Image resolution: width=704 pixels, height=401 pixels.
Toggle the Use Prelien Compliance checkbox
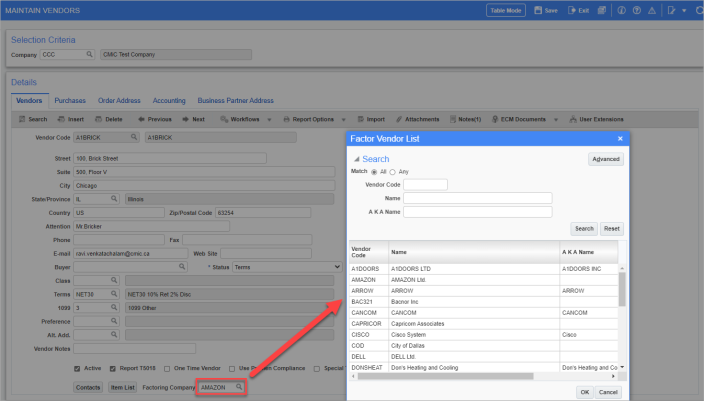[232, 369]
